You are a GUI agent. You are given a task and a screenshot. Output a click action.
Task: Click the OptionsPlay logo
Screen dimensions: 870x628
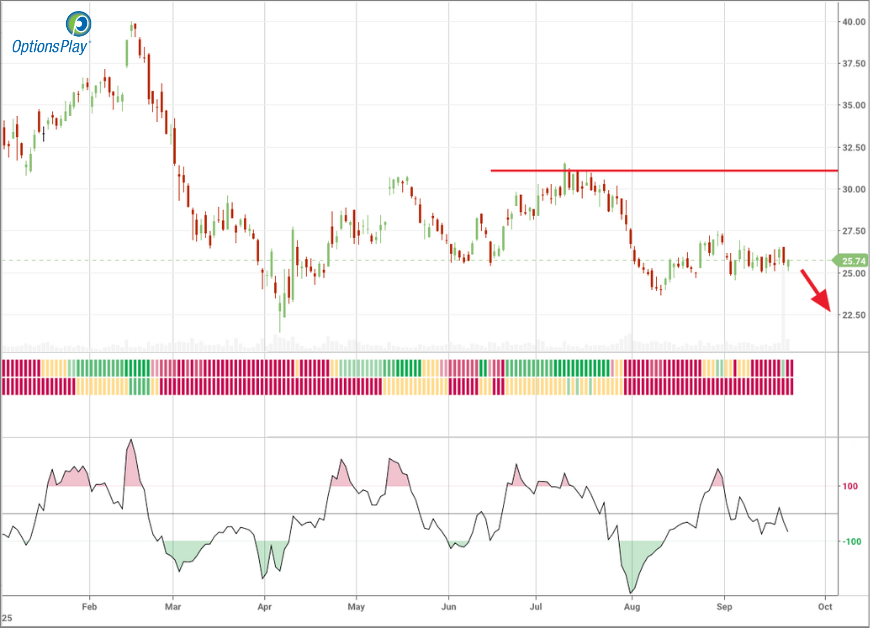click(x=51, y=34)
